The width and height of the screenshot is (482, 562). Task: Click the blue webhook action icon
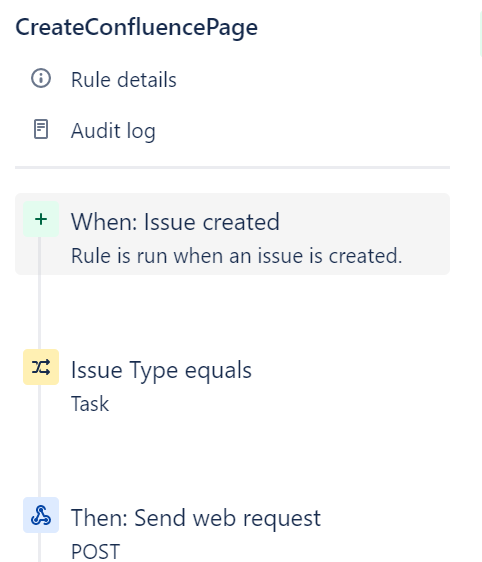coord(41,515)
